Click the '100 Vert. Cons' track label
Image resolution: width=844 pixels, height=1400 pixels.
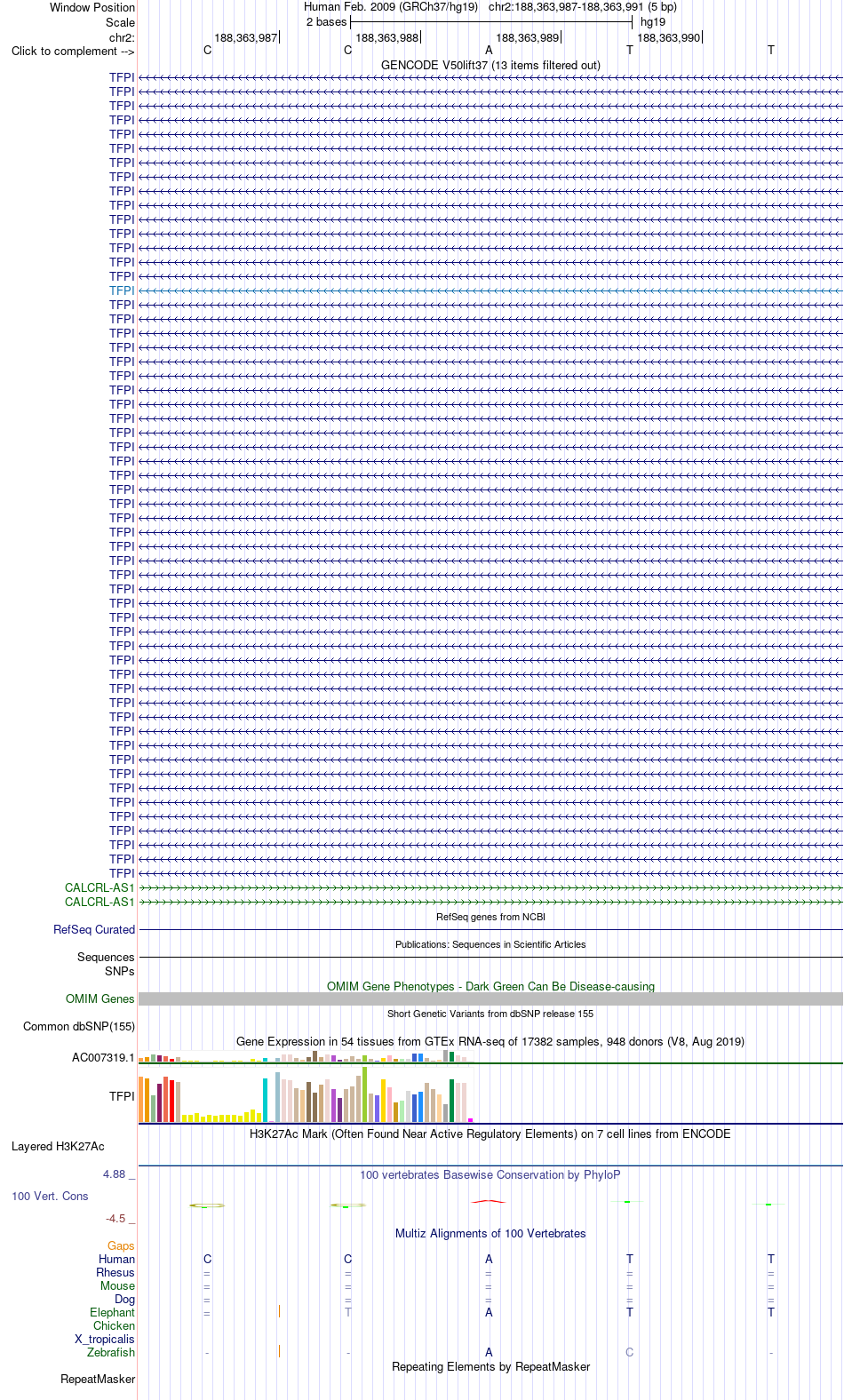click(50, 1196)
